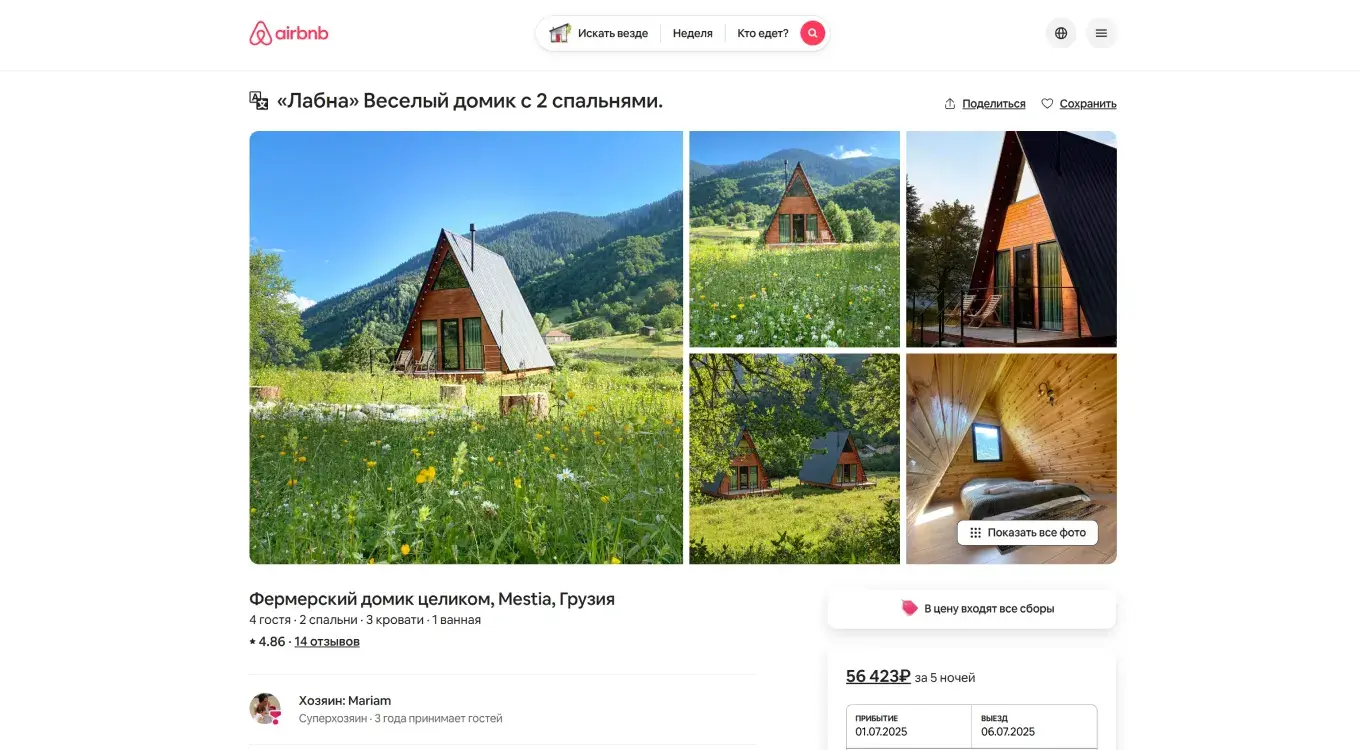Open the Выезд check-out date field
This screenshot has width=1360, height=750.
1034,726
